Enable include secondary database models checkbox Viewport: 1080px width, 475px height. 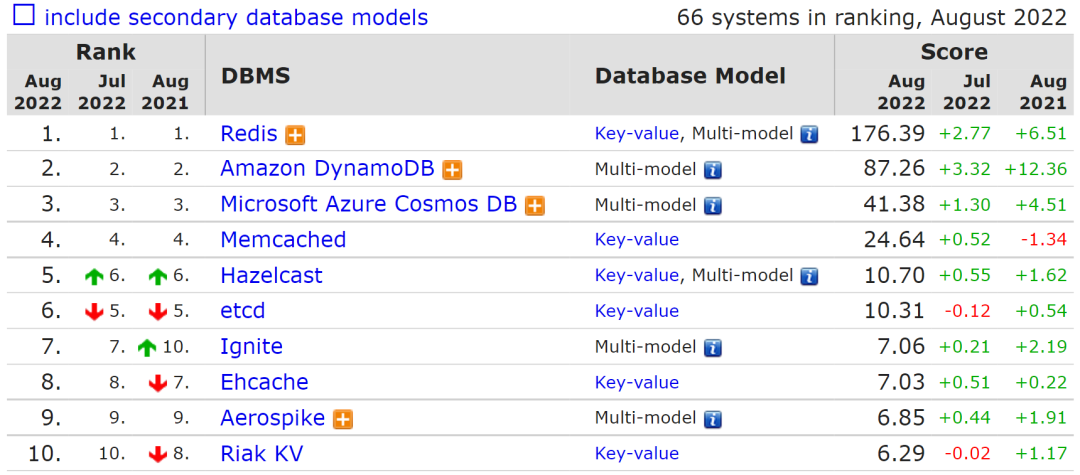pyautogui.click(x=23, y=16)
